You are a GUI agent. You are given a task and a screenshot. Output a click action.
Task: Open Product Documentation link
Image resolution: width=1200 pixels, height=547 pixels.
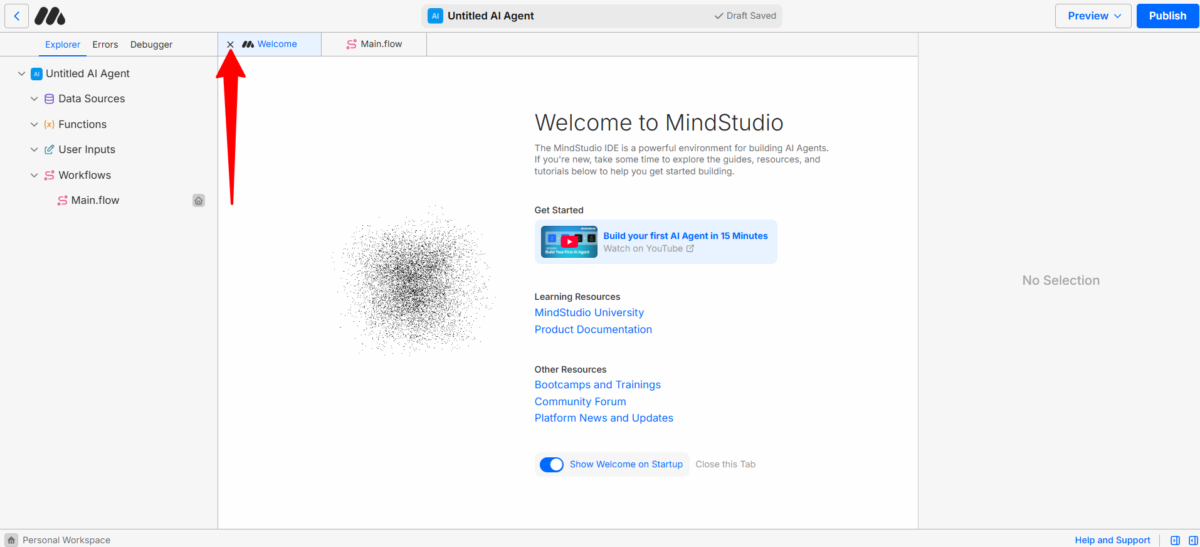(x=593, y=329)
